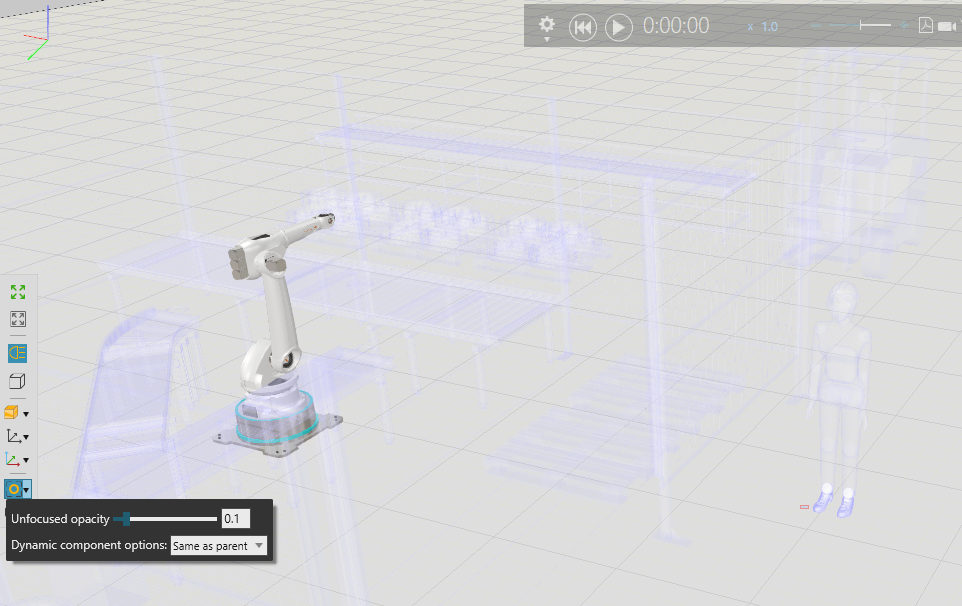Click the colored coordinate axes icon
This screenshot has width=962, height=606.
click(x=12, y=459)
